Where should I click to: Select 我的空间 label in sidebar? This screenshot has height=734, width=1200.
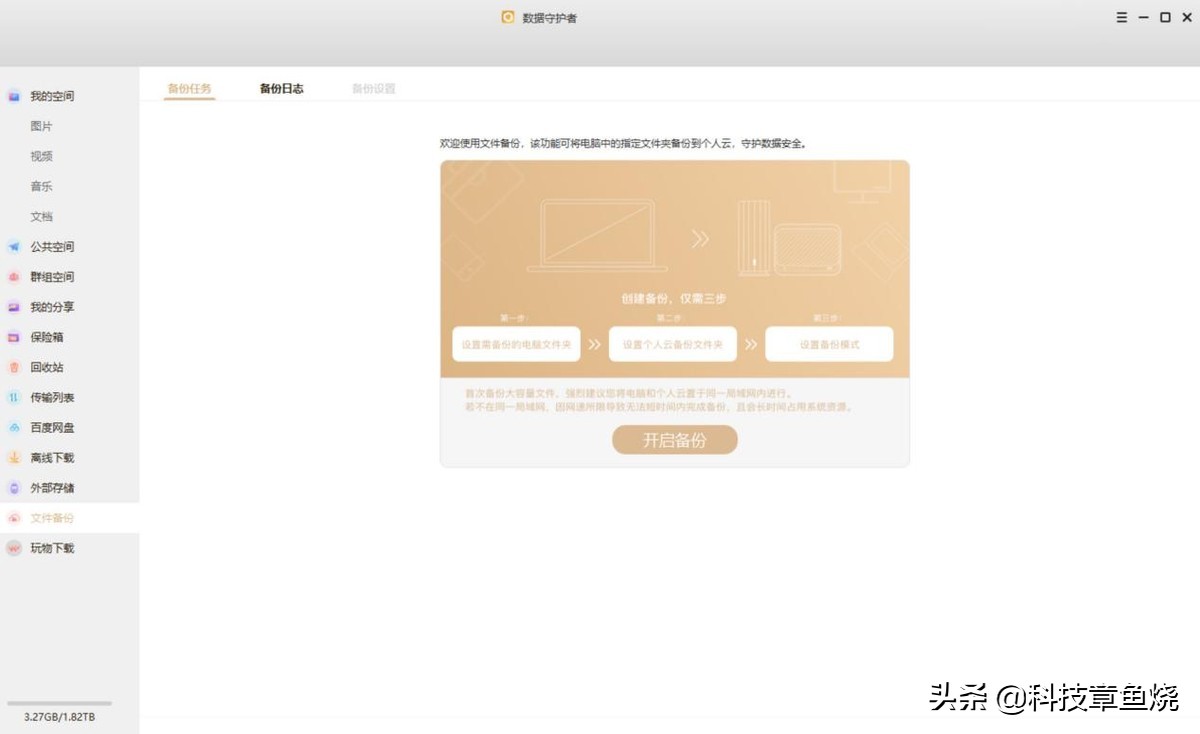52,96
